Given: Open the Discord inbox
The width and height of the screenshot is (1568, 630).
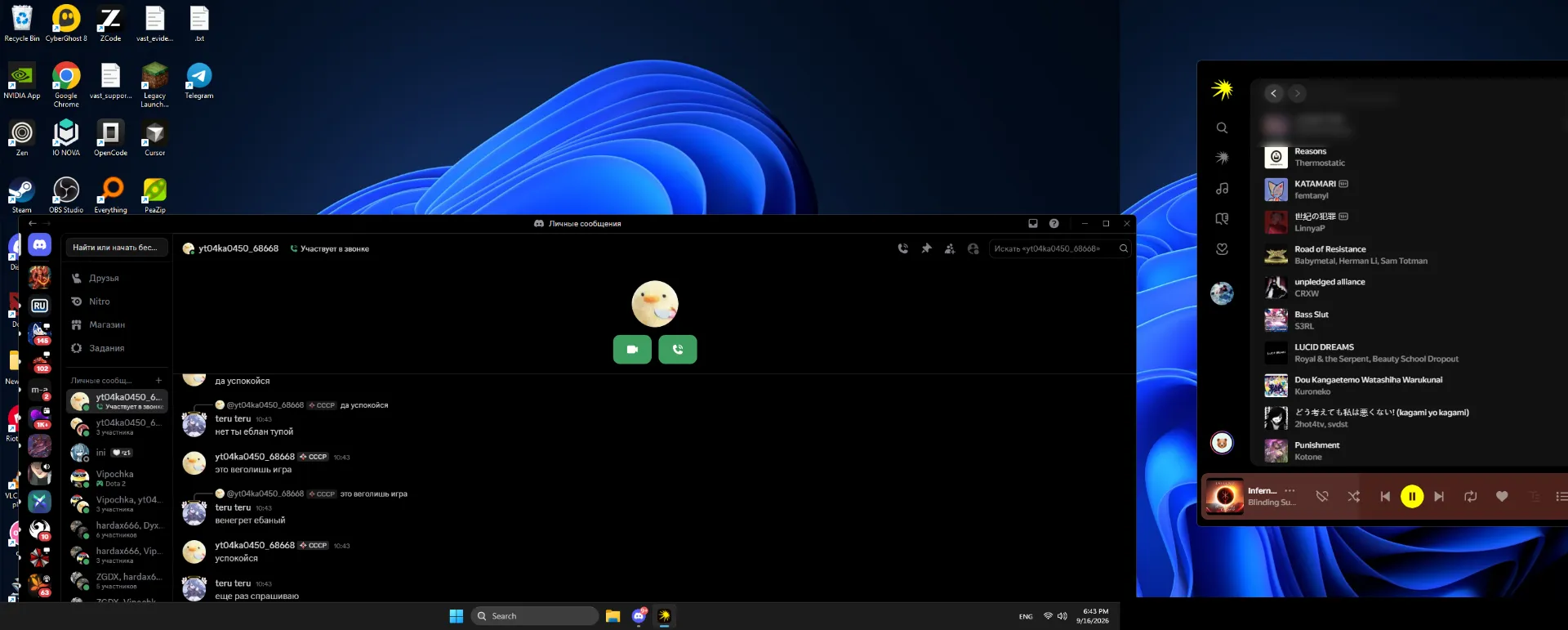Looking at the screenshot, I should 1033,223.
